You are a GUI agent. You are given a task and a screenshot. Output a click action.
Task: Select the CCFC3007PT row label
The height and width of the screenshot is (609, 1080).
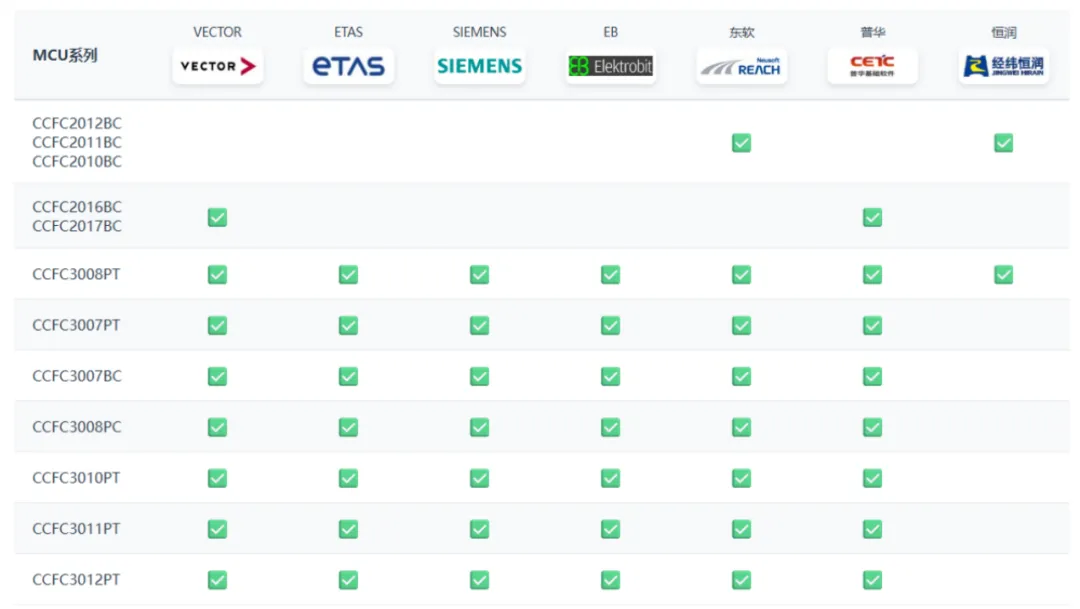[x=76, y=325]
